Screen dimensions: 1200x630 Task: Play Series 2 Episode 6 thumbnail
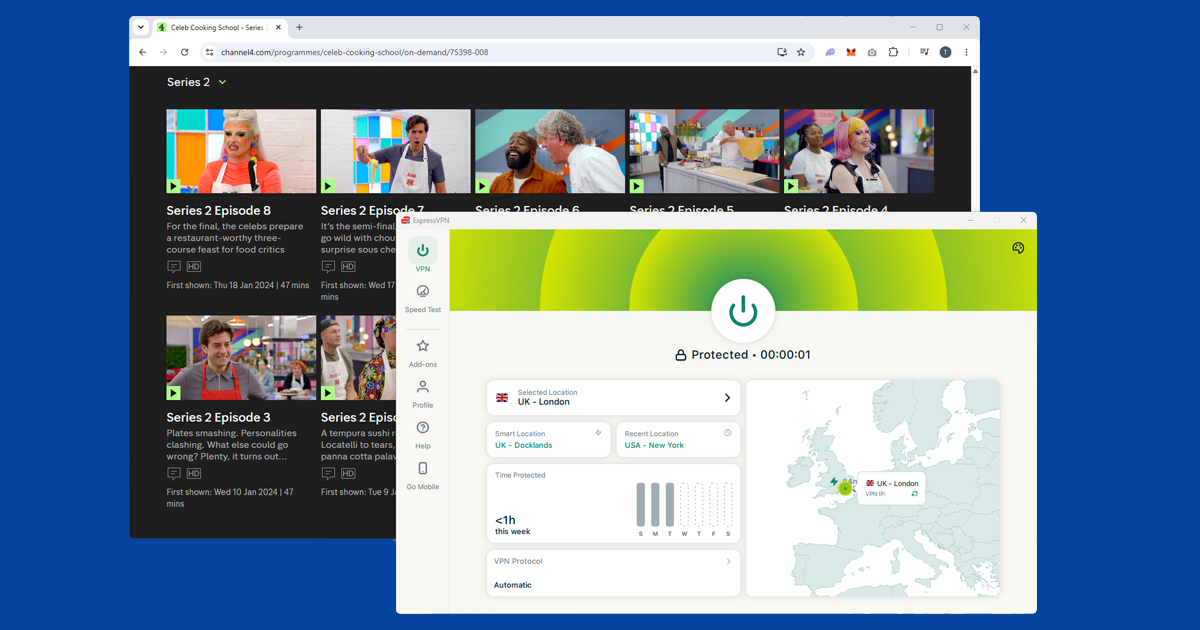tap(550, 151)
